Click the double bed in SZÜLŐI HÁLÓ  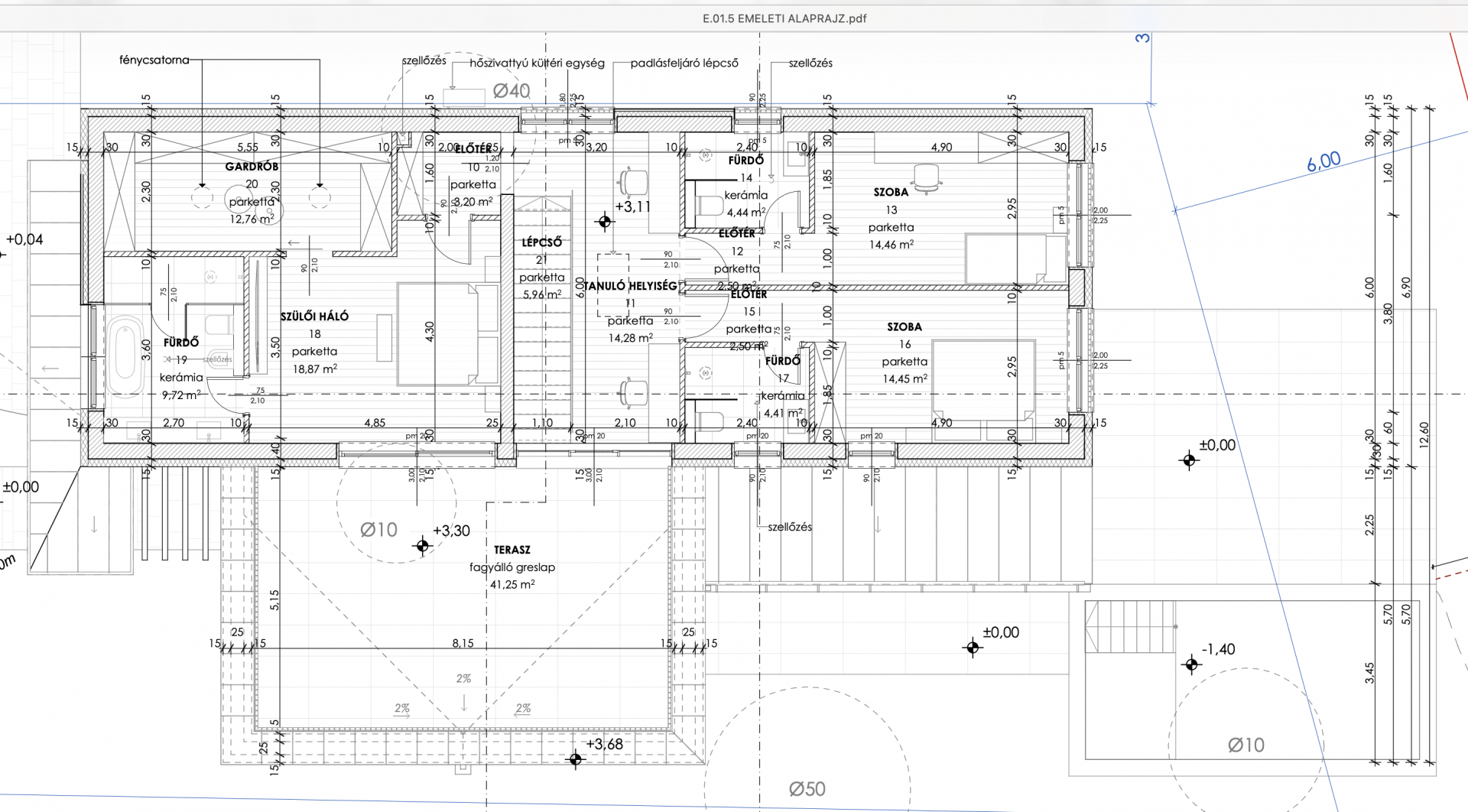pos(447,333)
